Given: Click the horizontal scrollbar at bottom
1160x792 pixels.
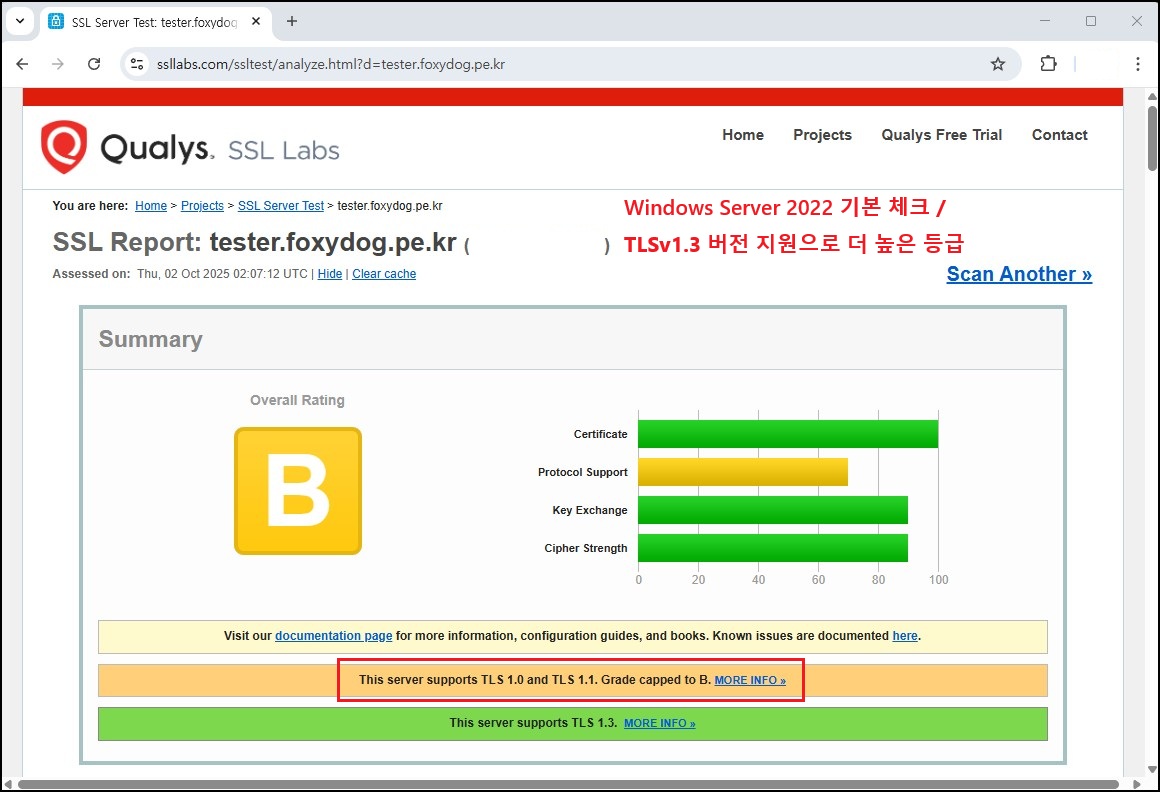Looking at the screenshot, I should [568, 785].
